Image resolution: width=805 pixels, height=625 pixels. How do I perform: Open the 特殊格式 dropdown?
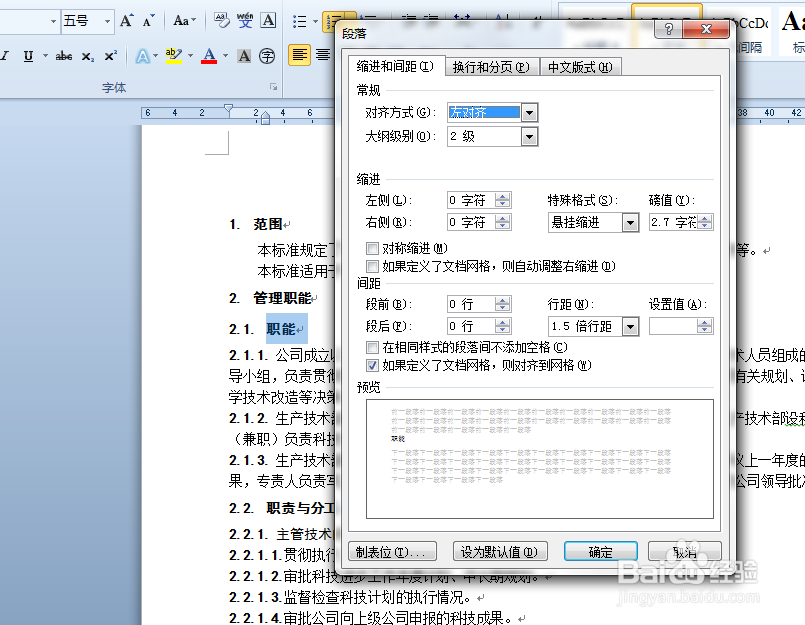pos(630,223)
